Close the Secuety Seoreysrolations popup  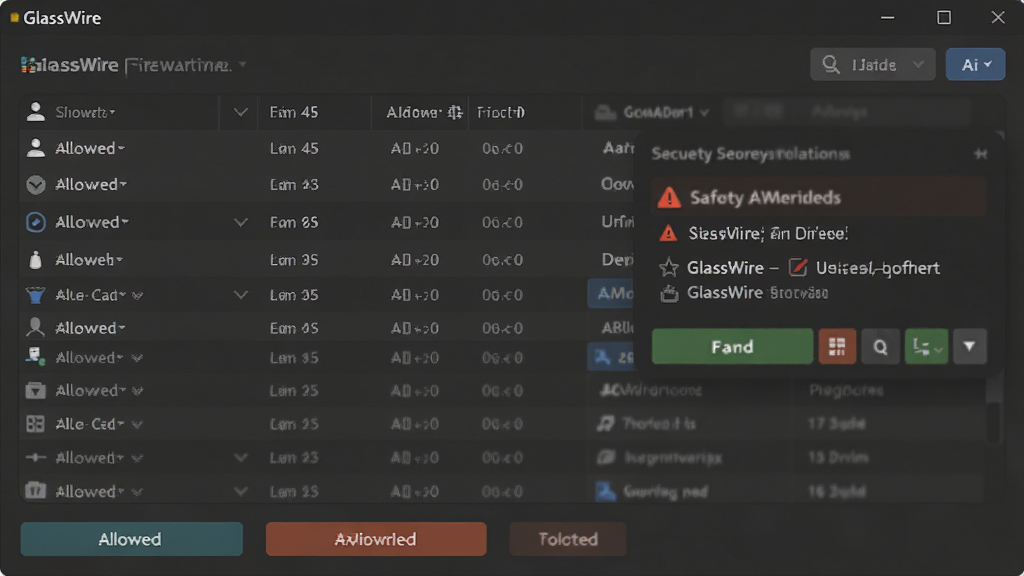click(x=980, y=153)
